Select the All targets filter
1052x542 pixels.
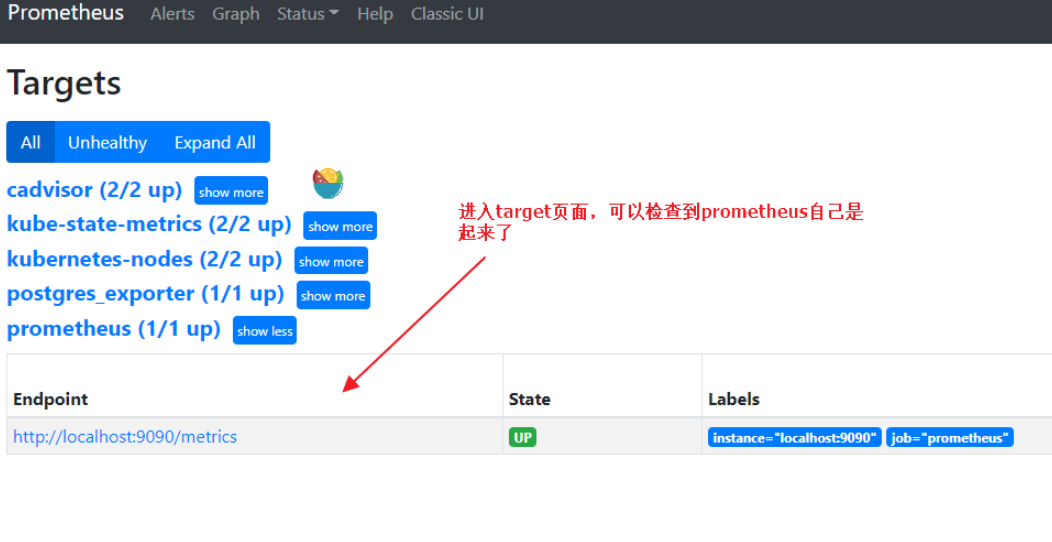tap(30, 142)
